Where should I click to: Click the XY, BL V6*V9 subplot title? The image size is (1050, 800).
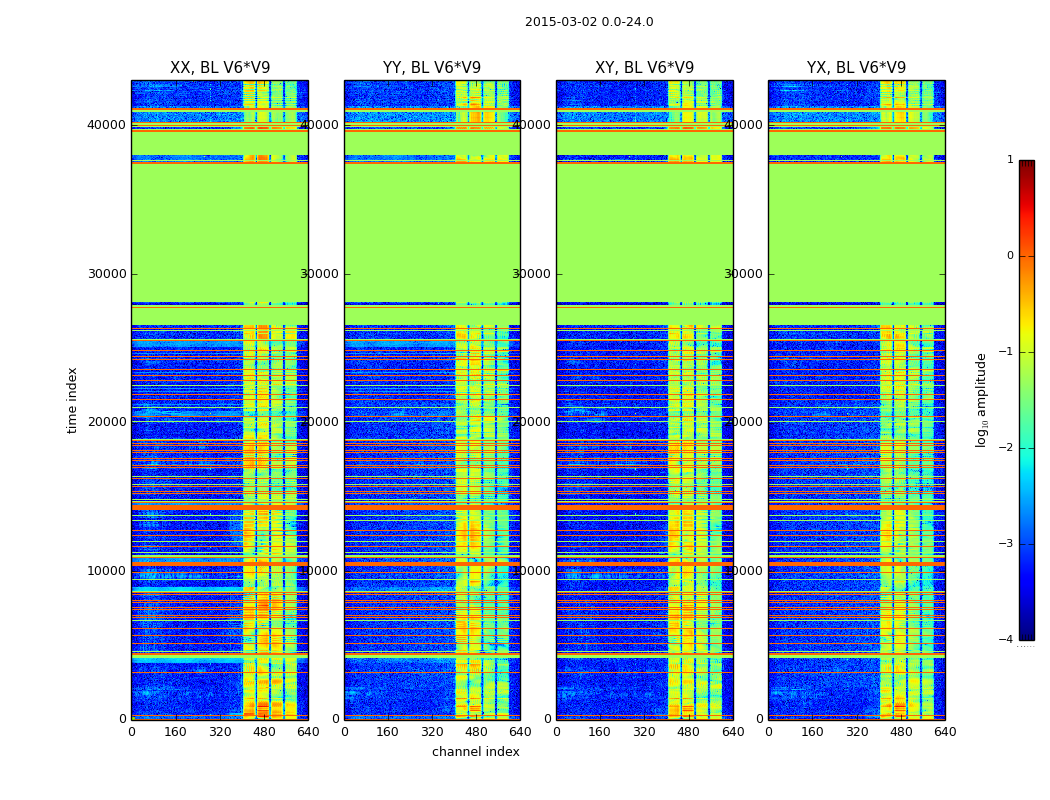644,68
